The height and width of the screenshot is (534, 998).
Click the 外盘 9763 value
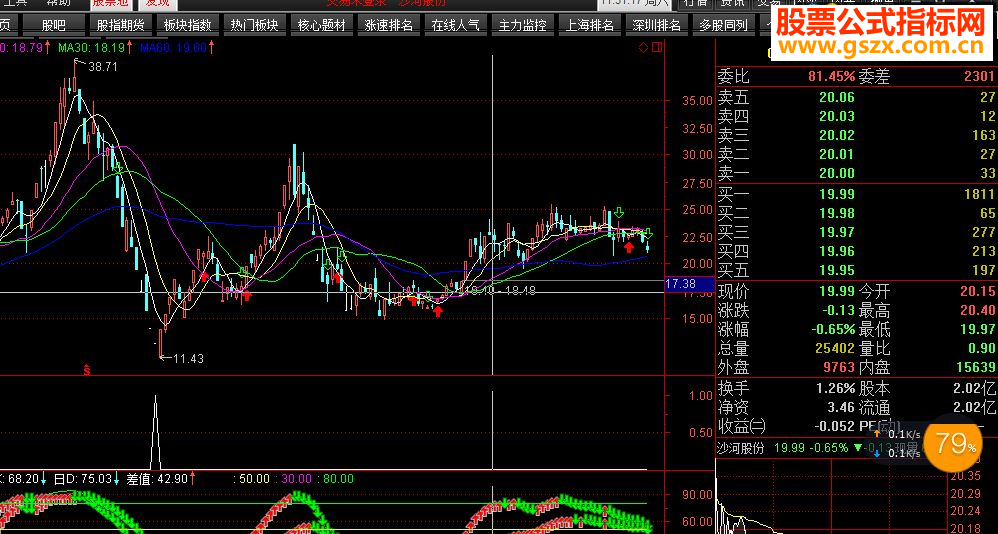(839, 367)
